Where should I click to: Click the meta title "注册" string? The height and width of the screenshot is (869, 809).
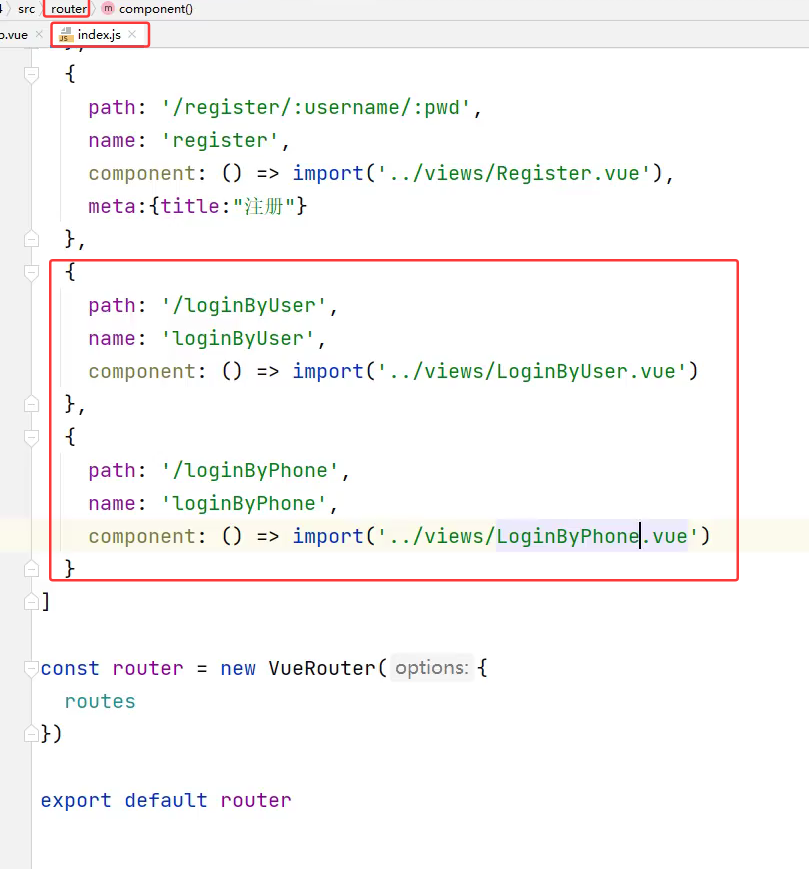pos(264,206)
